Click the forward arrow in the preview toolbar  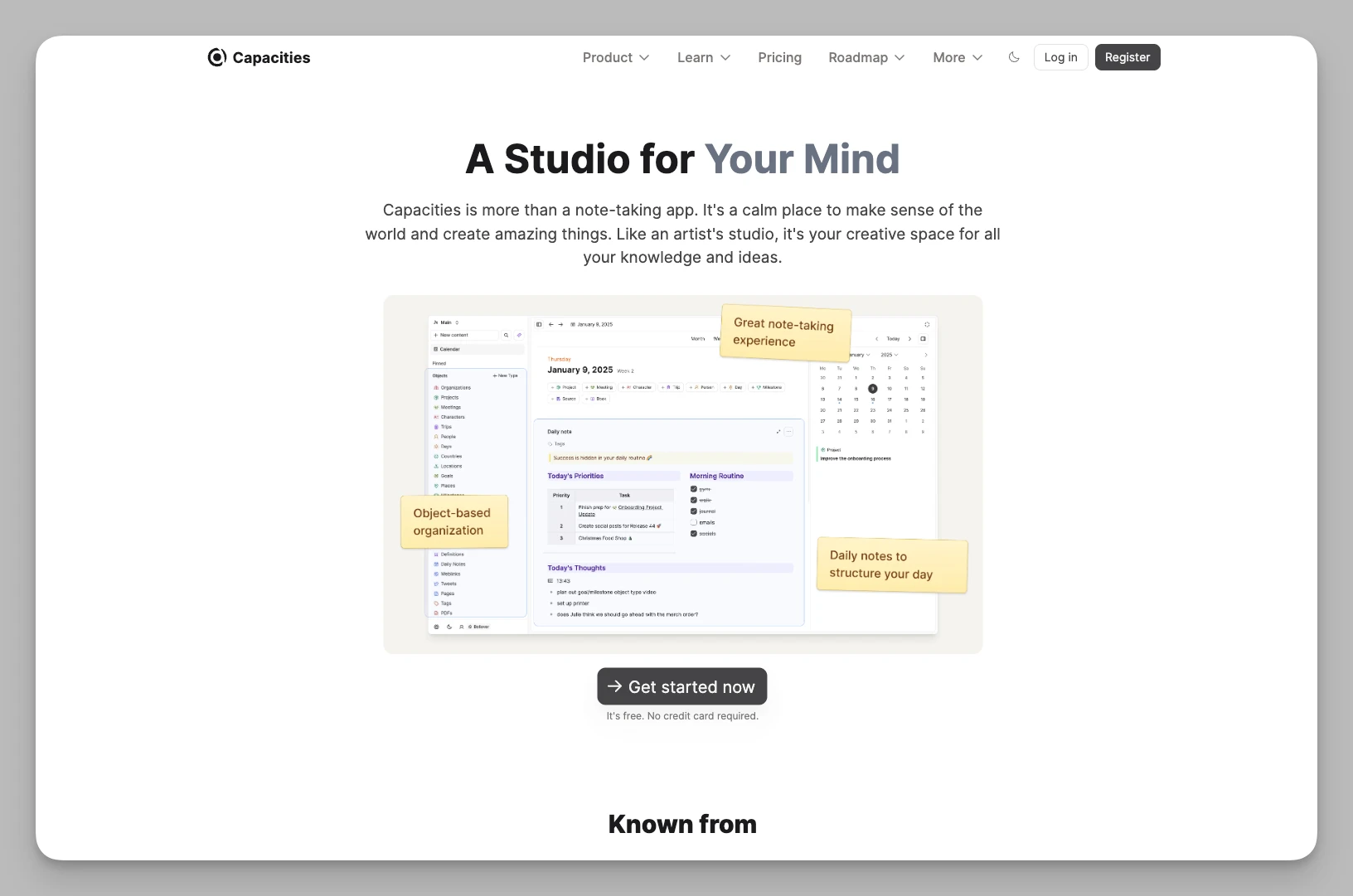pos(560,324)
